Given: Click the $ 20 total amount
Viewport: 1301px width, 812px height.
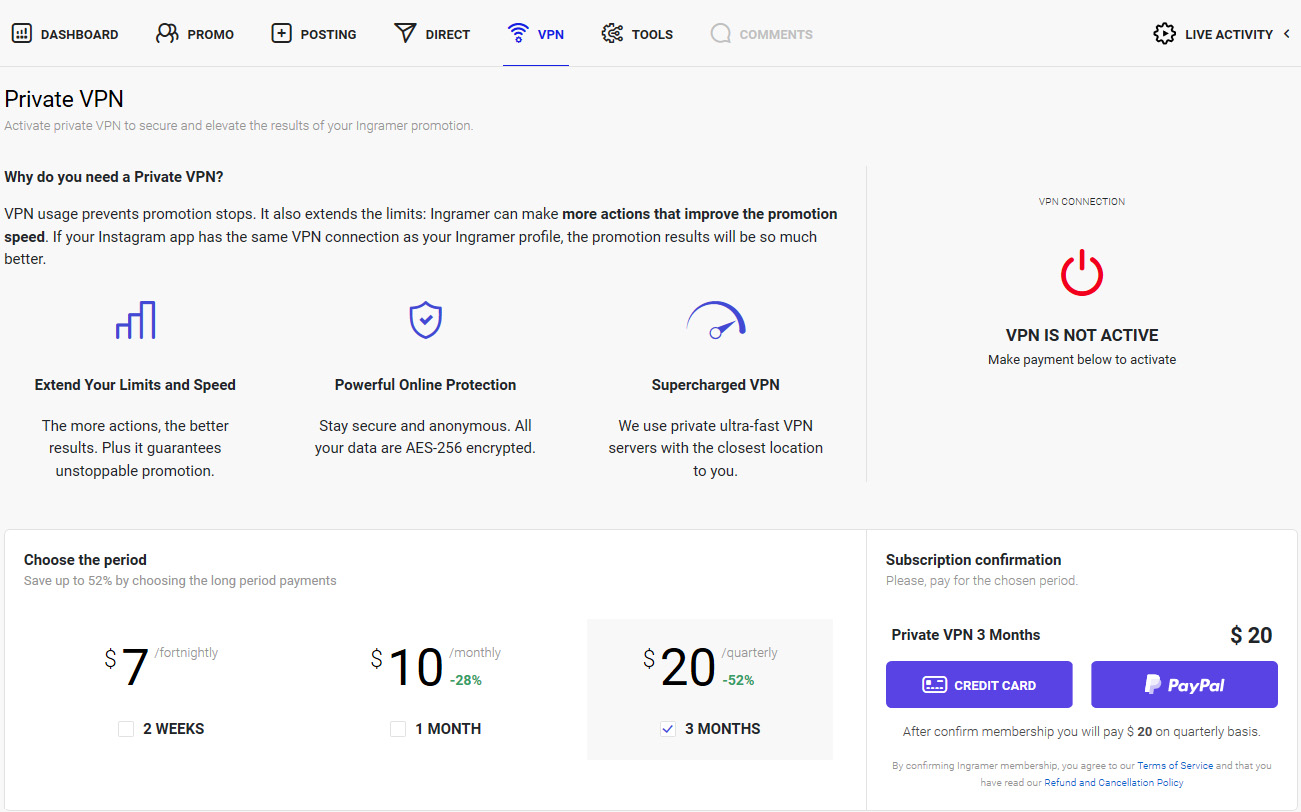Looking at the screenshot, I should (1251, 635).
